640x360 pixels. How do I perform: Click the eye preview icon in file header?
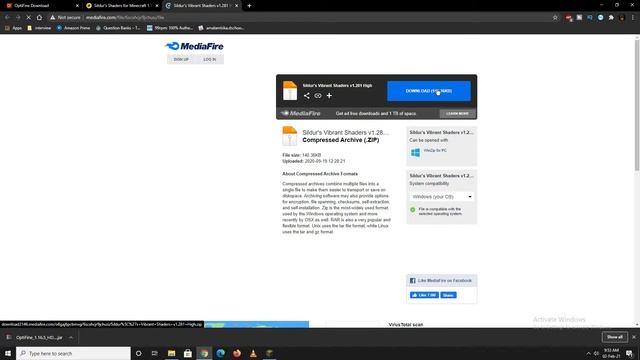click(318, 96)
